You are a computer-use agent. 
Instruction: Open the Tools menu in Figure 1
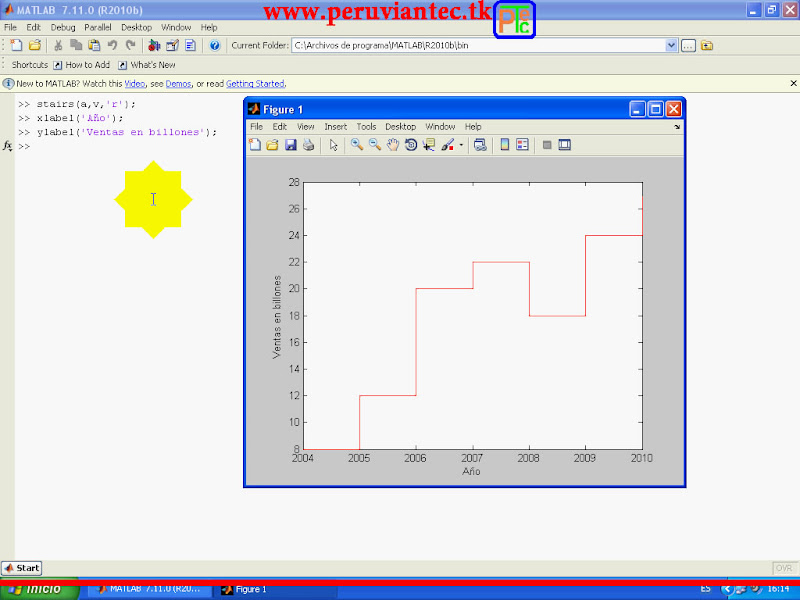366,127
